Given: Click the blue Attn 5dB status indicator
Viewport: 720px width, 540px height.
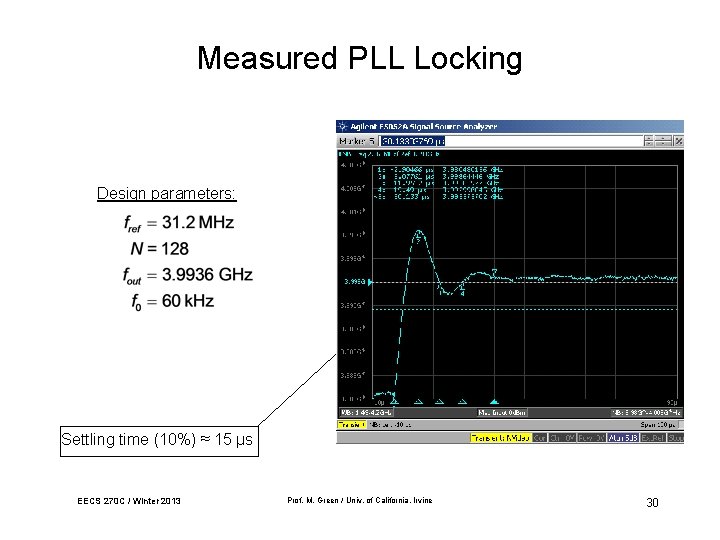Looking at the screenshot, I should [x=623, y=438].
